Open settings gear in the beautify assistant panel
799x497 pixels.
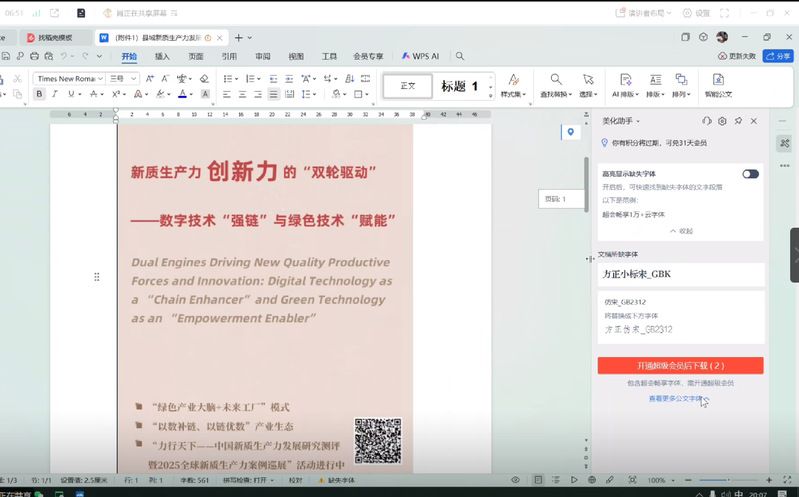(x=722, y=121)
